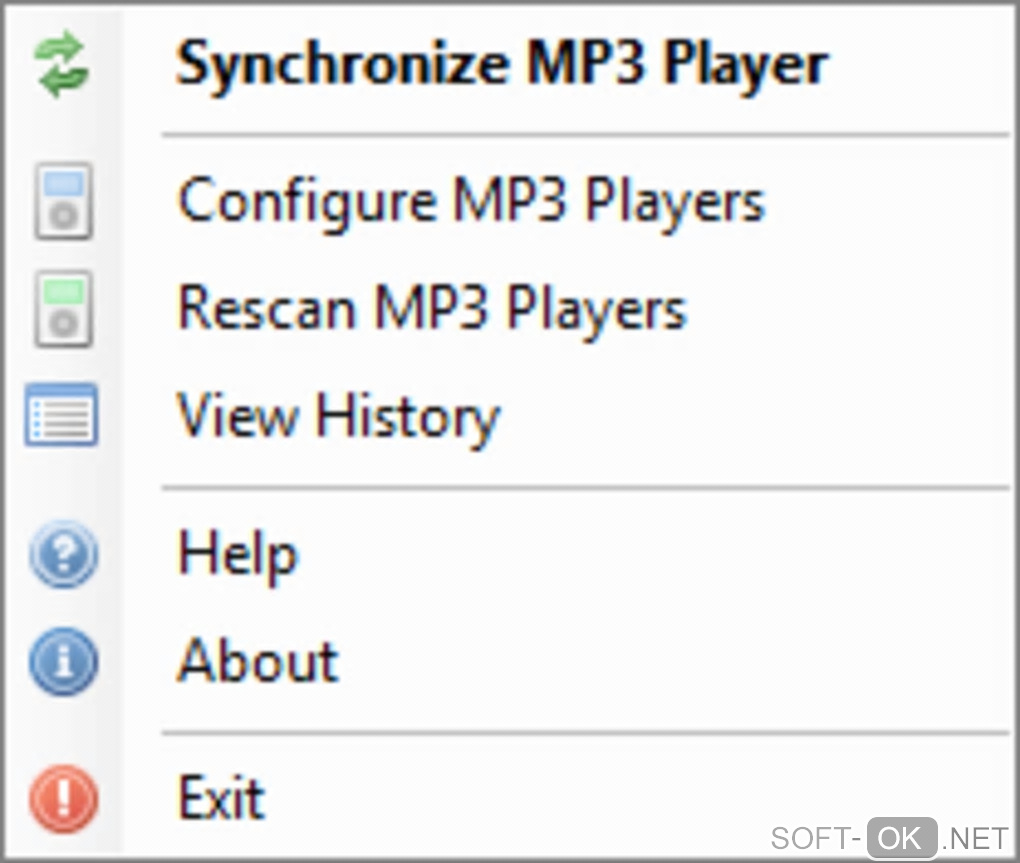Image resolution: width=1020 pixels, height=863 pixels.
Task: Click the blue info About icon
Action: [63, 661]
